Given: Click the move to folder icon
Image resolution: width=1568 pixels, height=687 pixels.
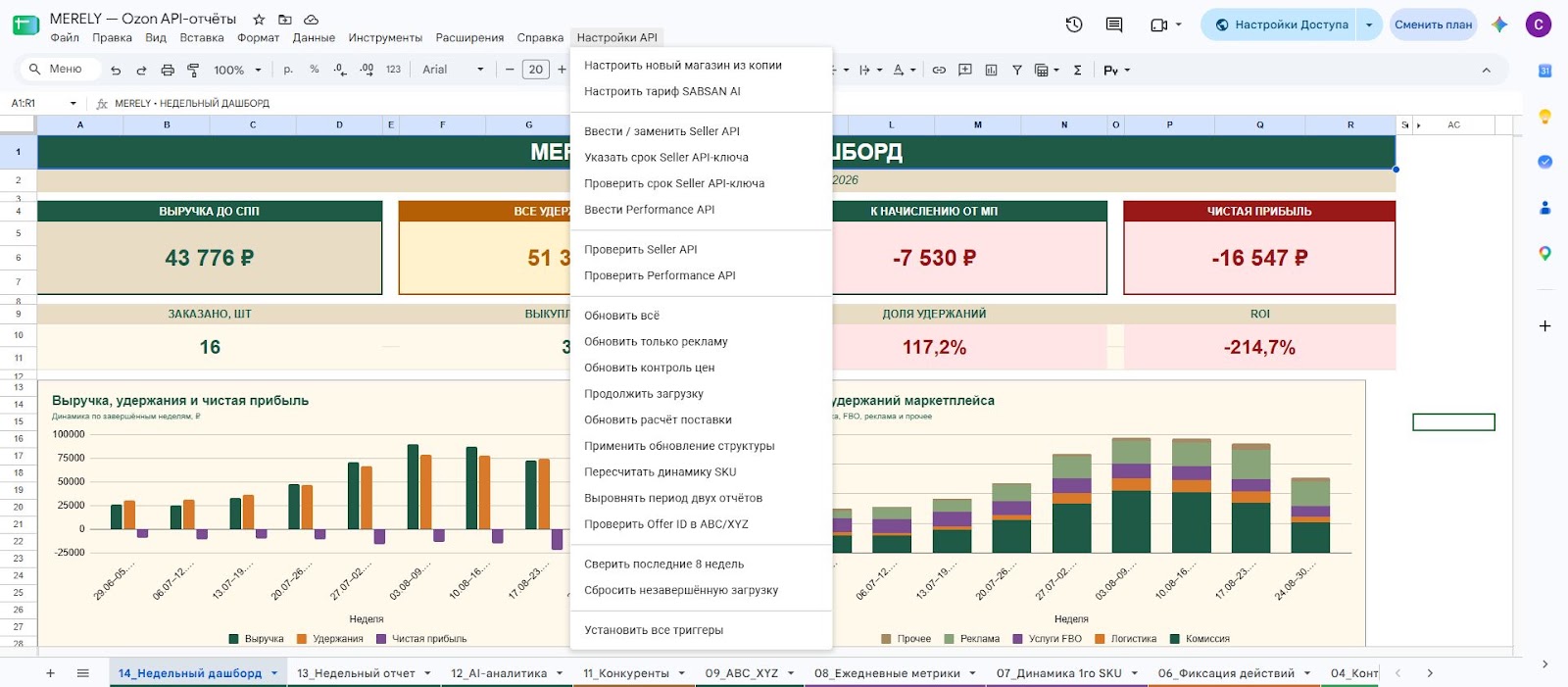Looking at the screenshot, I should pyautogui.click(x=285, y=20).
